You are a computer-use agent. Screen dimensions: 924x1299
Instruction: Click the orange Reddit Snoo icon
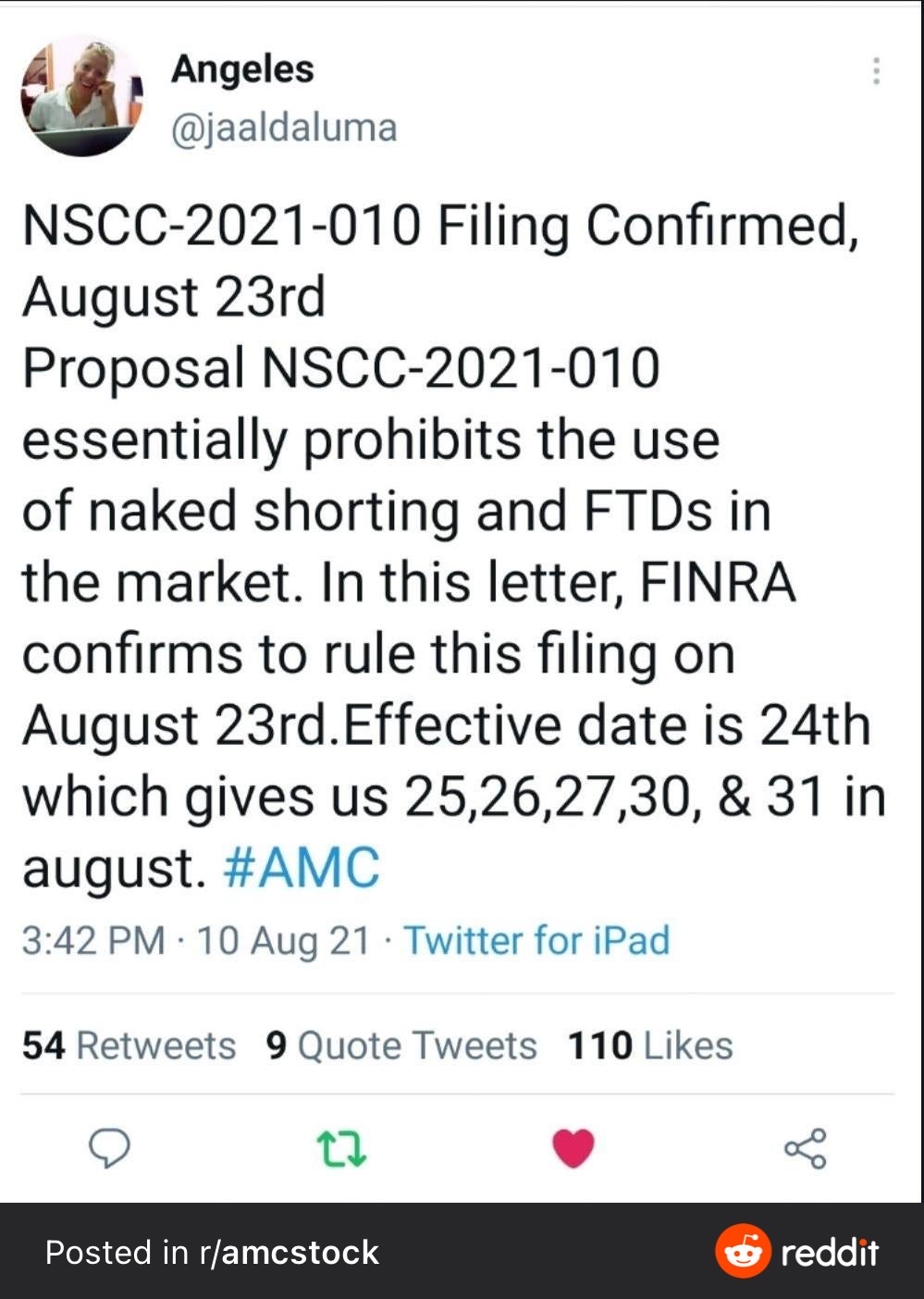point(743,1252)
